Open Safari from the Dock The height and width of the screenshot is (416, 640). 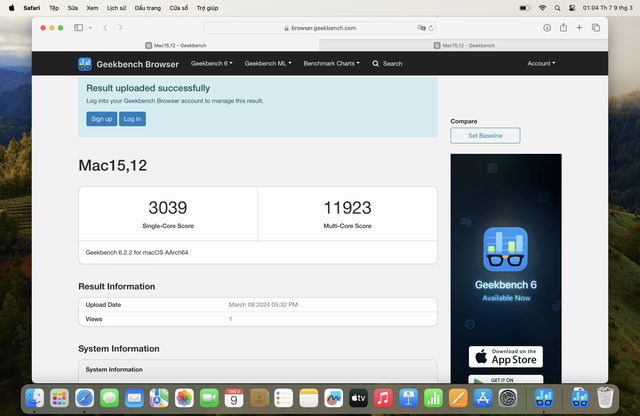pyautogui.click(x=84, y=398)
